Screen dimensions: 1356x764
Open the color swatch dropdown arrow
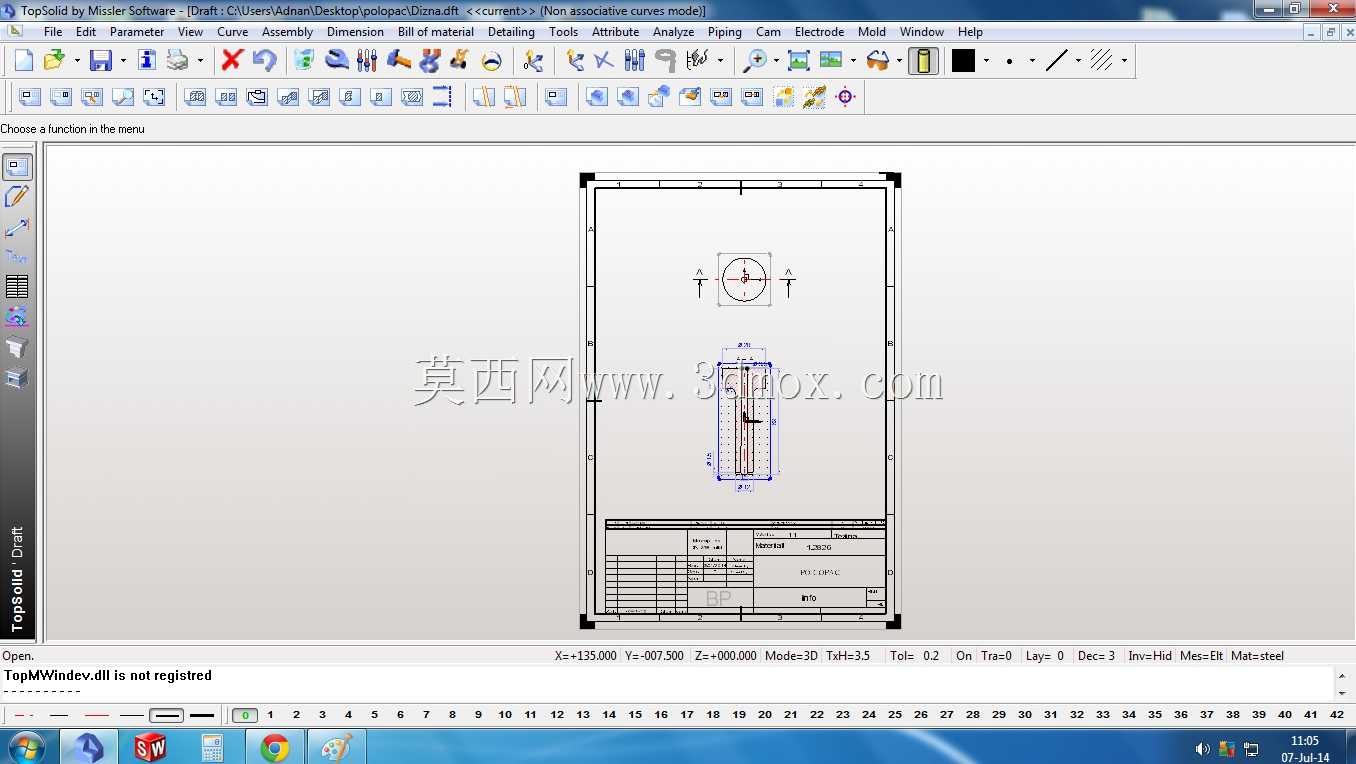(x=986, y=61)
